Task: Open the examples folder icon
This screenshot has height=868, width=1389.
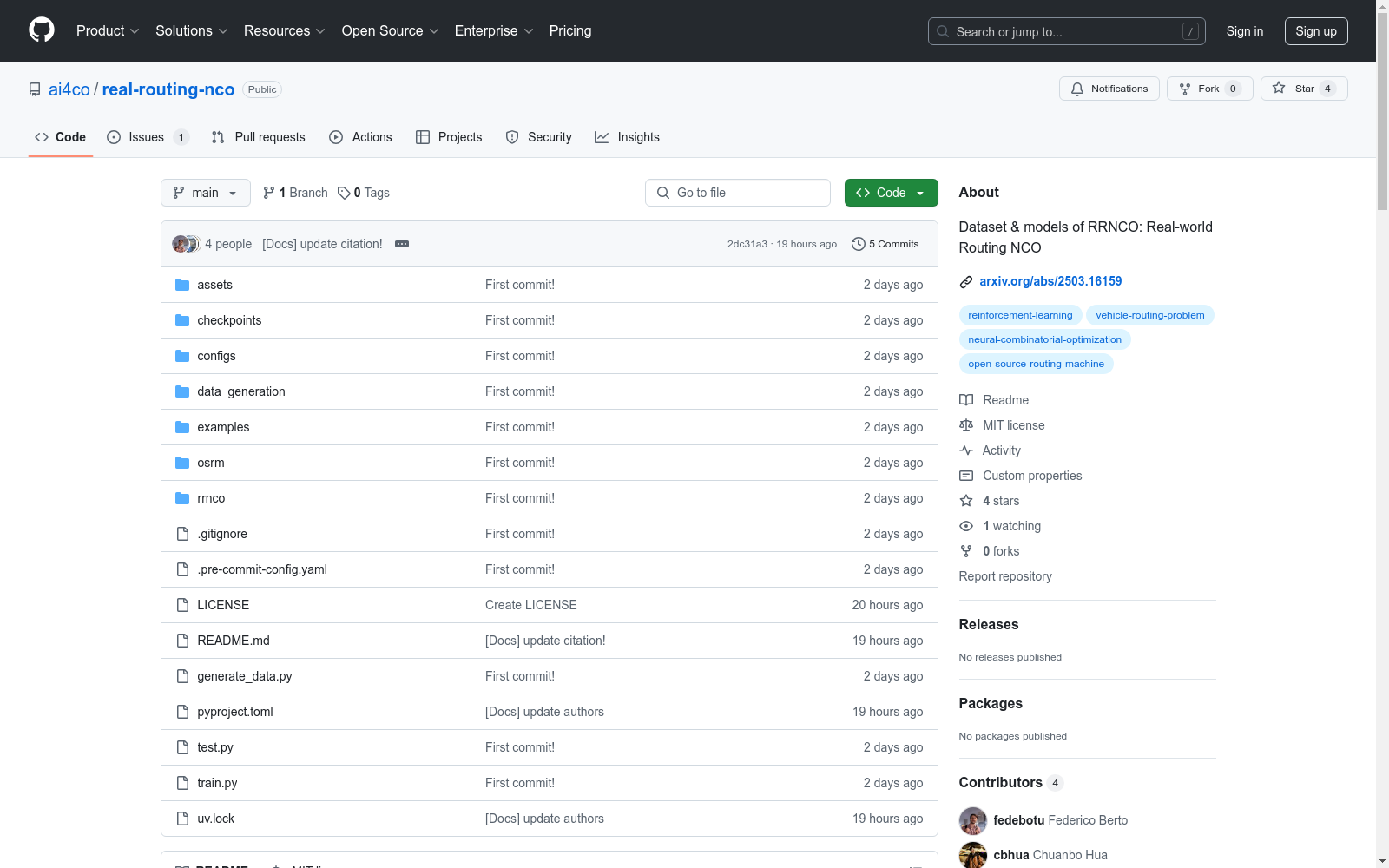Action: [x=182, y=427]
